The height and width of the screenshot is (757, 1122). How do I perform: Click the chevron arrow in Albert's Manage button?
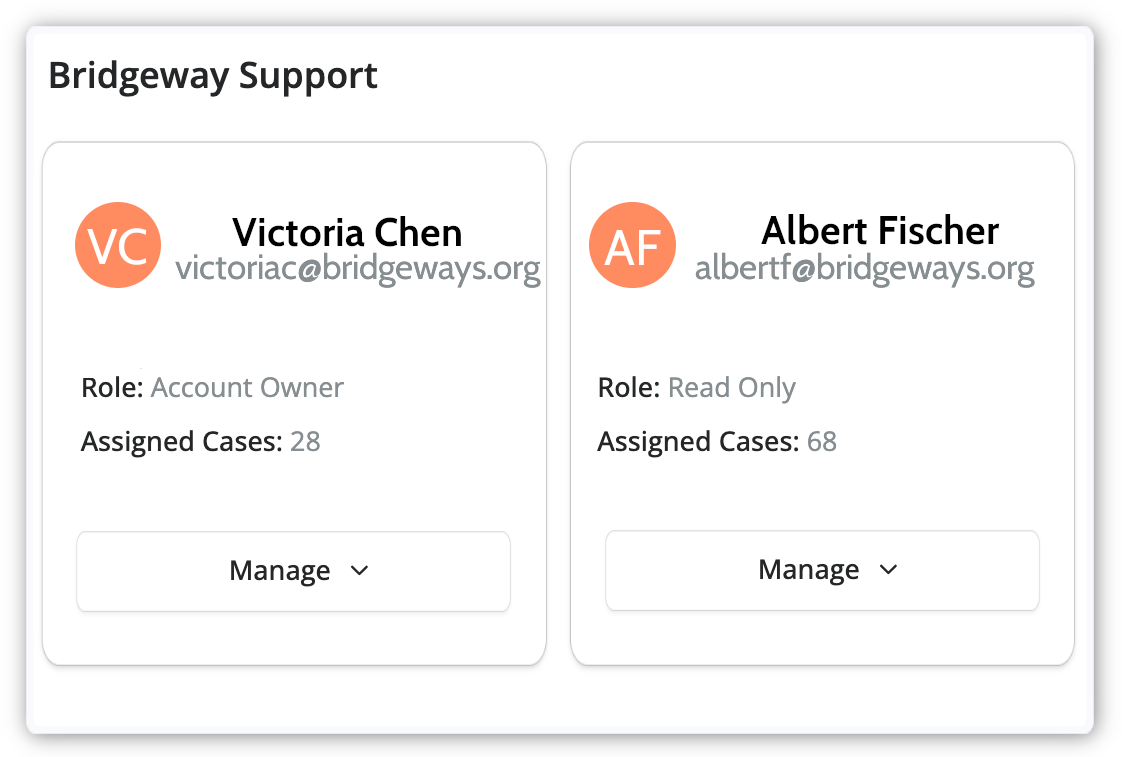(888, 570)
